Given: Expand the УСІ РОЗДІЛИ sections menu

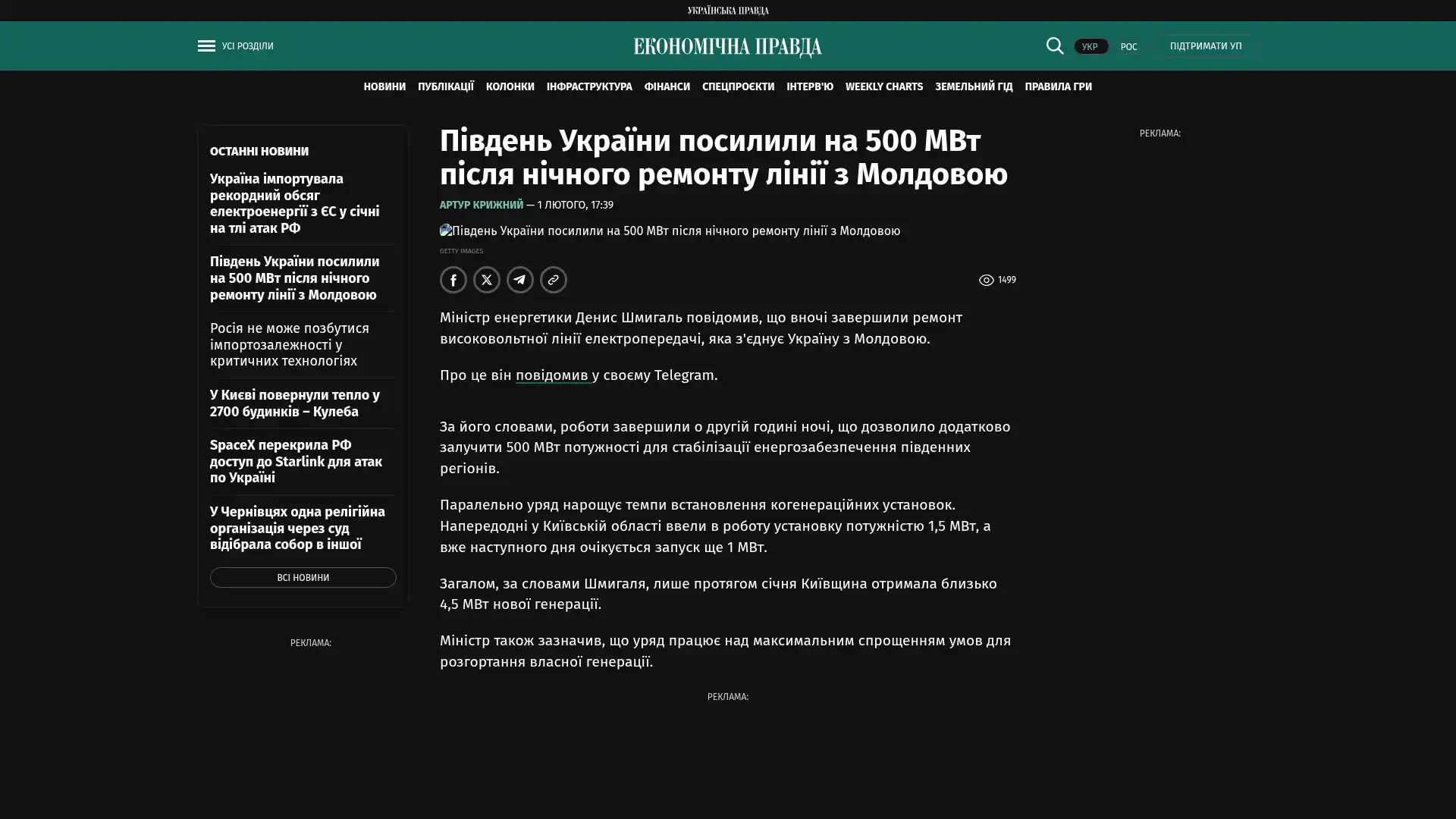Looking at the screenshot, I should point(247,46).
